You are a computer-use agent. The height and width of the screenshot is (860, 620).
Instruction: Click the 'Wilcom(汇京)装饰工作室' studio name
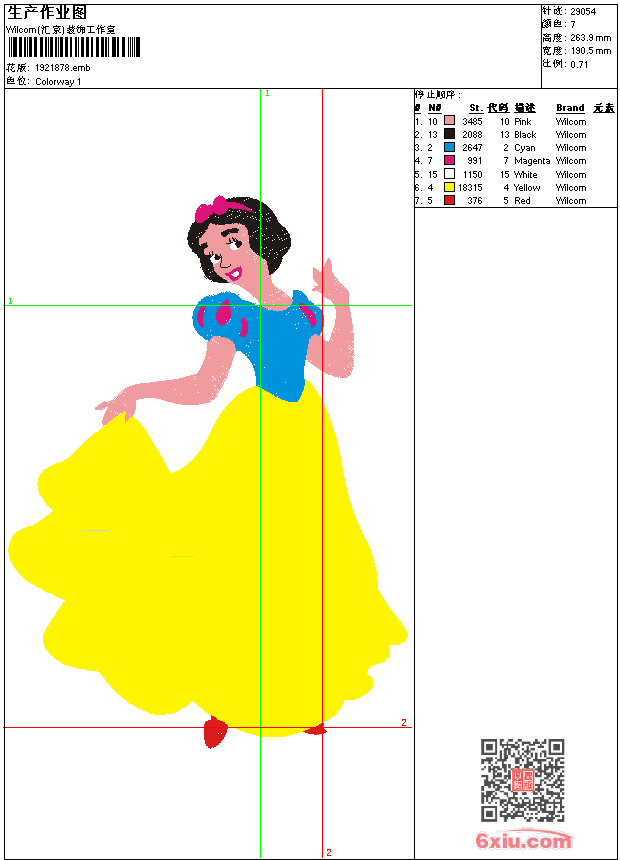pyautogui.click(x=61, y=30)
